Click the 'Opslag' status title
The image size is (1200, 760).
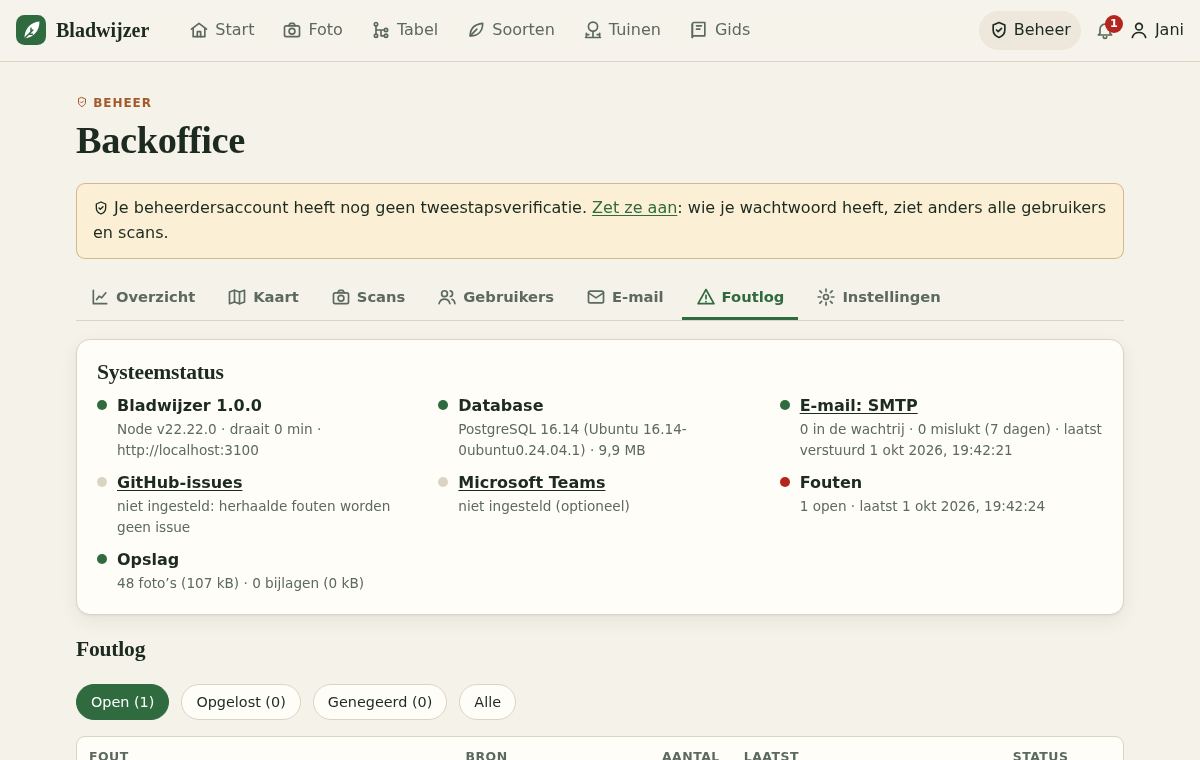(148, 559)
